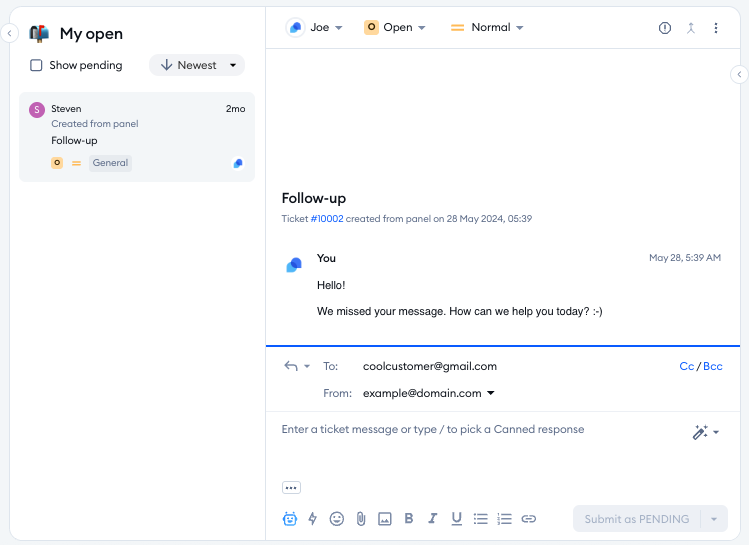Screen dimensions: 749x545
Task: Enable the Show pending checkbox
Action: [36, 65]
